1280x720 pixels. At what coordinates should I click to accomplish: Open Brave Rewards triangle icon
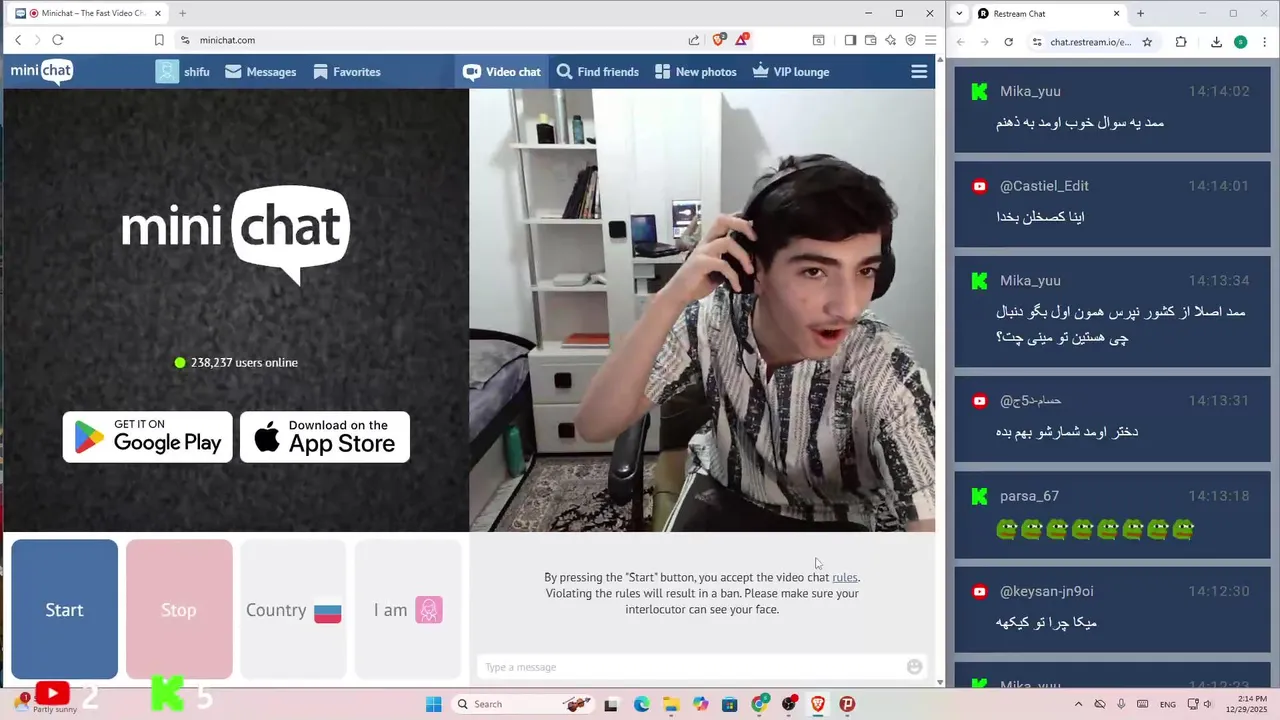pos(742,40)
